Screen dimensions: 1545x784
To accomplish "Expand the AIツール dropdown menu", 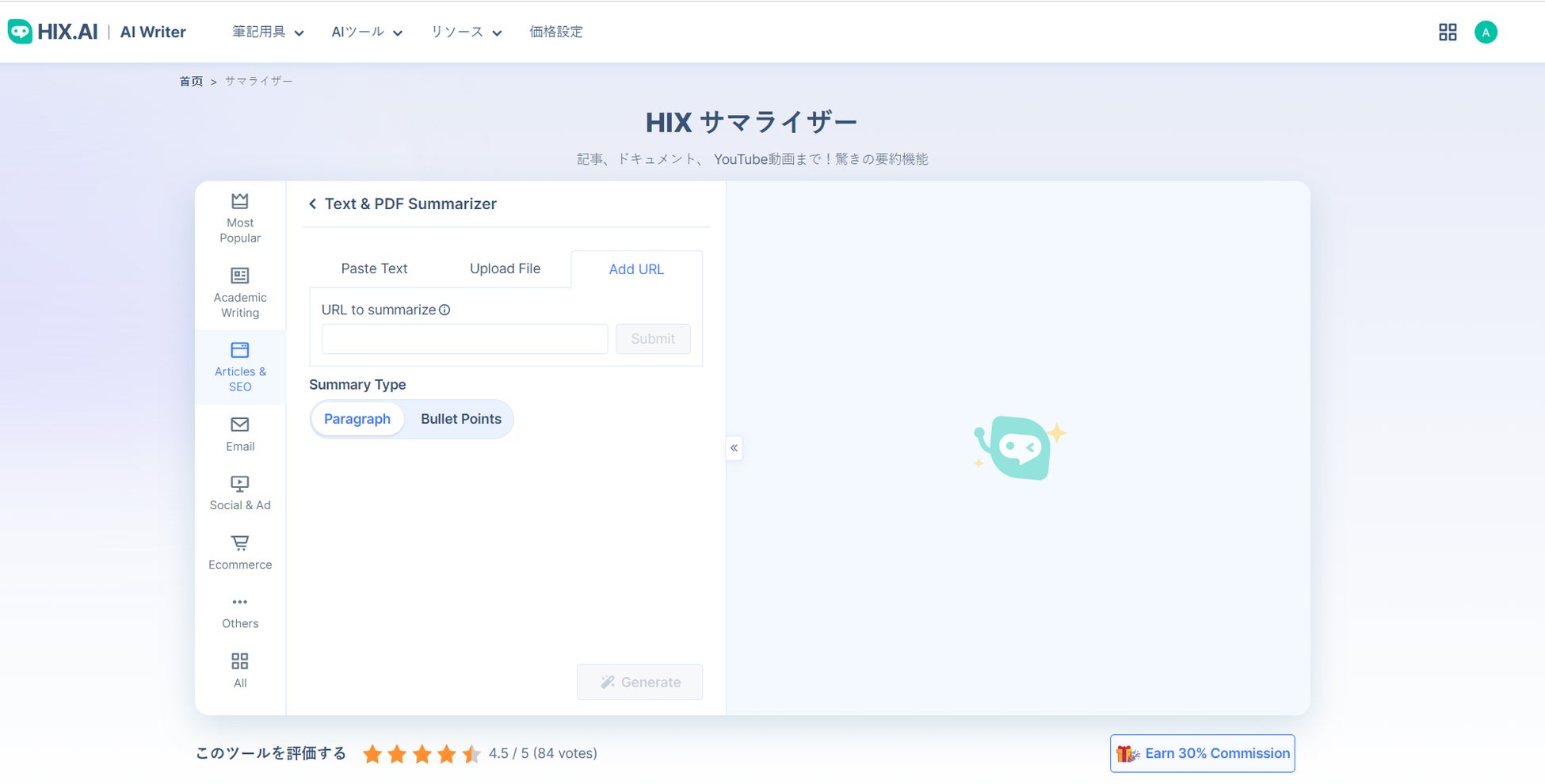I will pyautogui.click(x=367, y=32).
